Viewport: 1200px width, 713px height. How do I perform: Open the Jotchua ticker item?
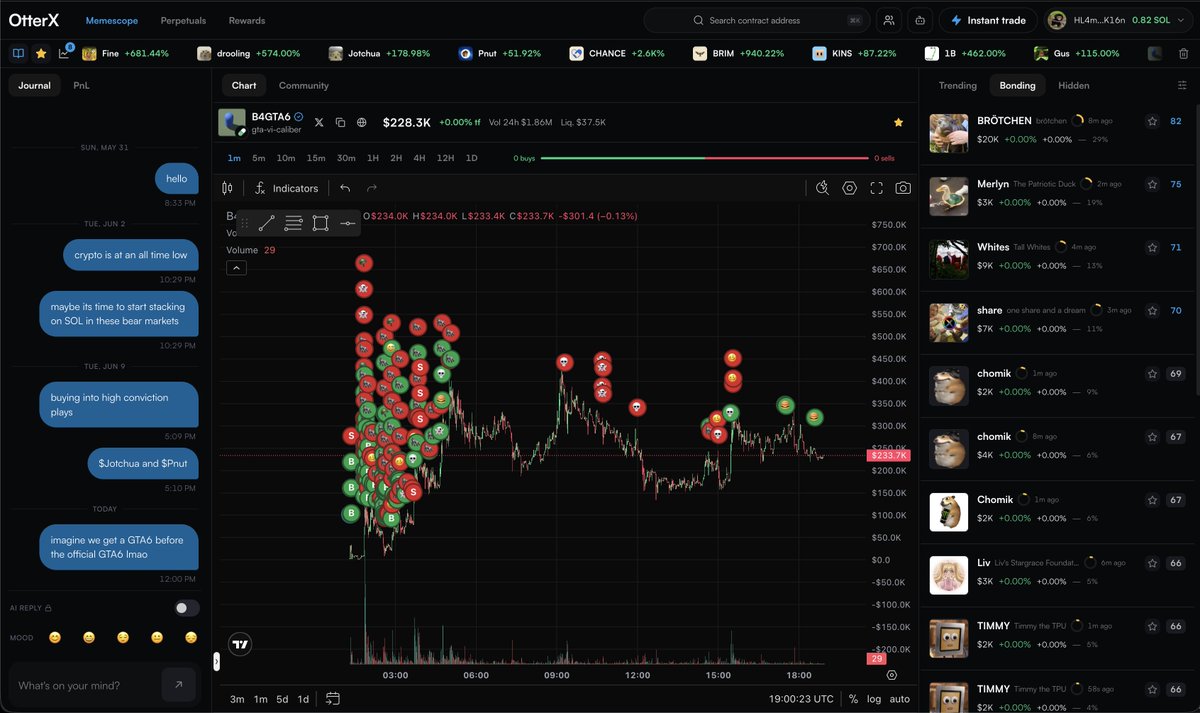tap(380, 53)
